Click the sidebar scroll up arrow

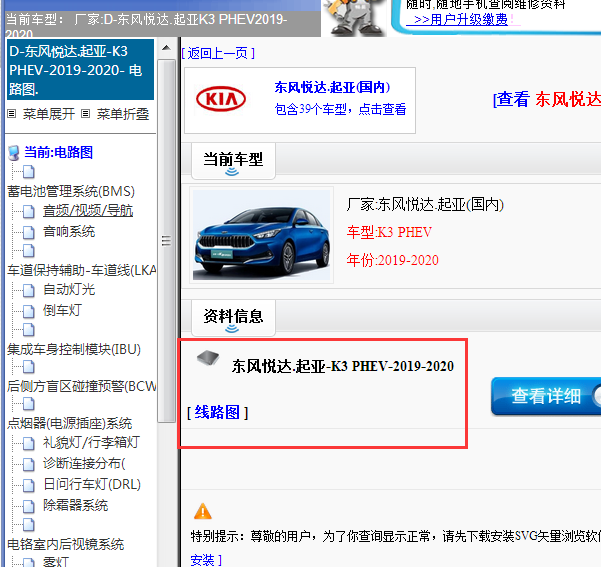coord(166,48)
